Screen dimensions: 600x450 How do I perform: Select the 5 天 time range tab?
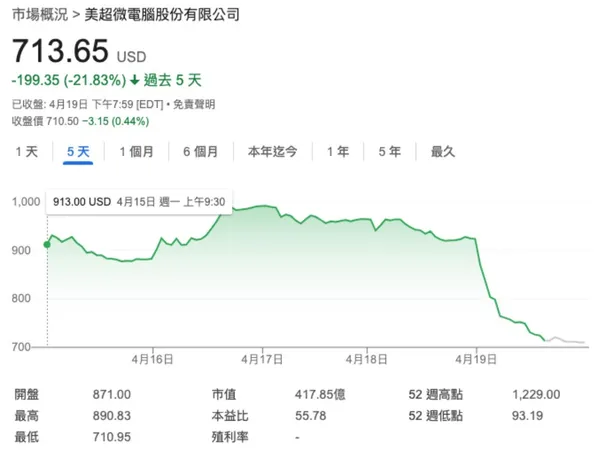[78, 152]
